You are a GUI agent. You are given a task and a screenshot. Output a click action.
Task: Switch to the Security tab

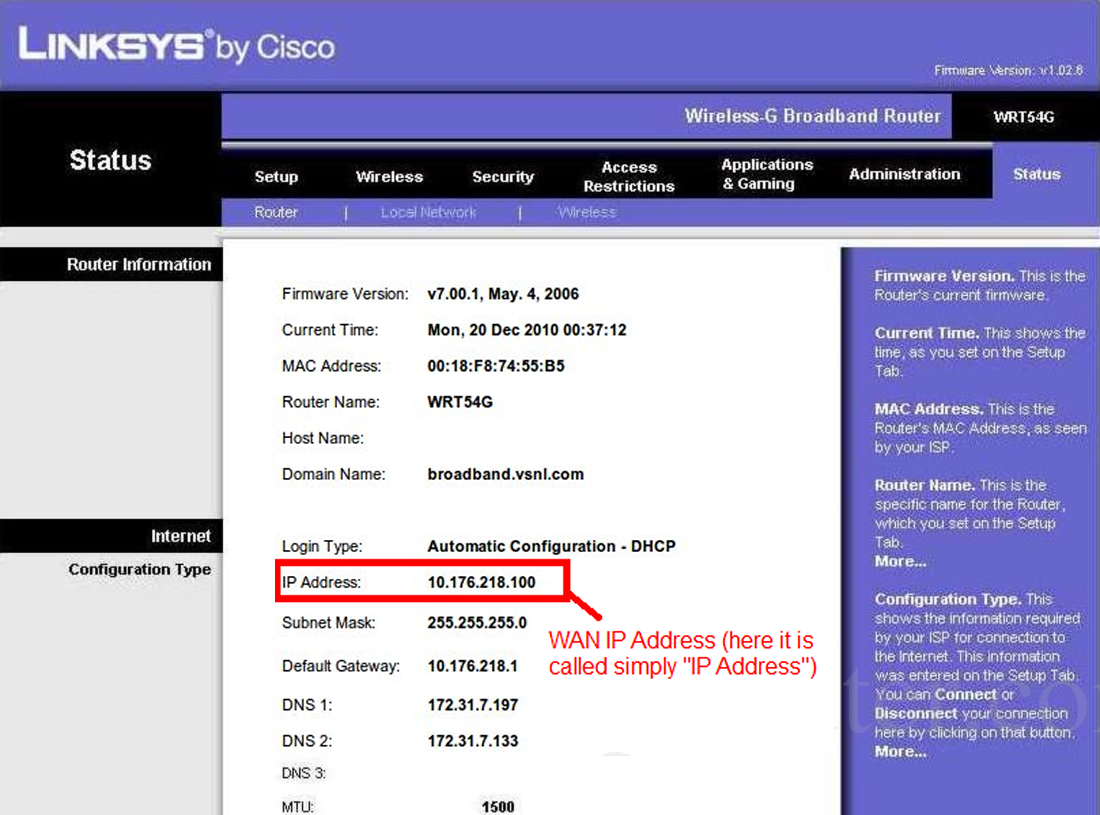pos(503,177)
